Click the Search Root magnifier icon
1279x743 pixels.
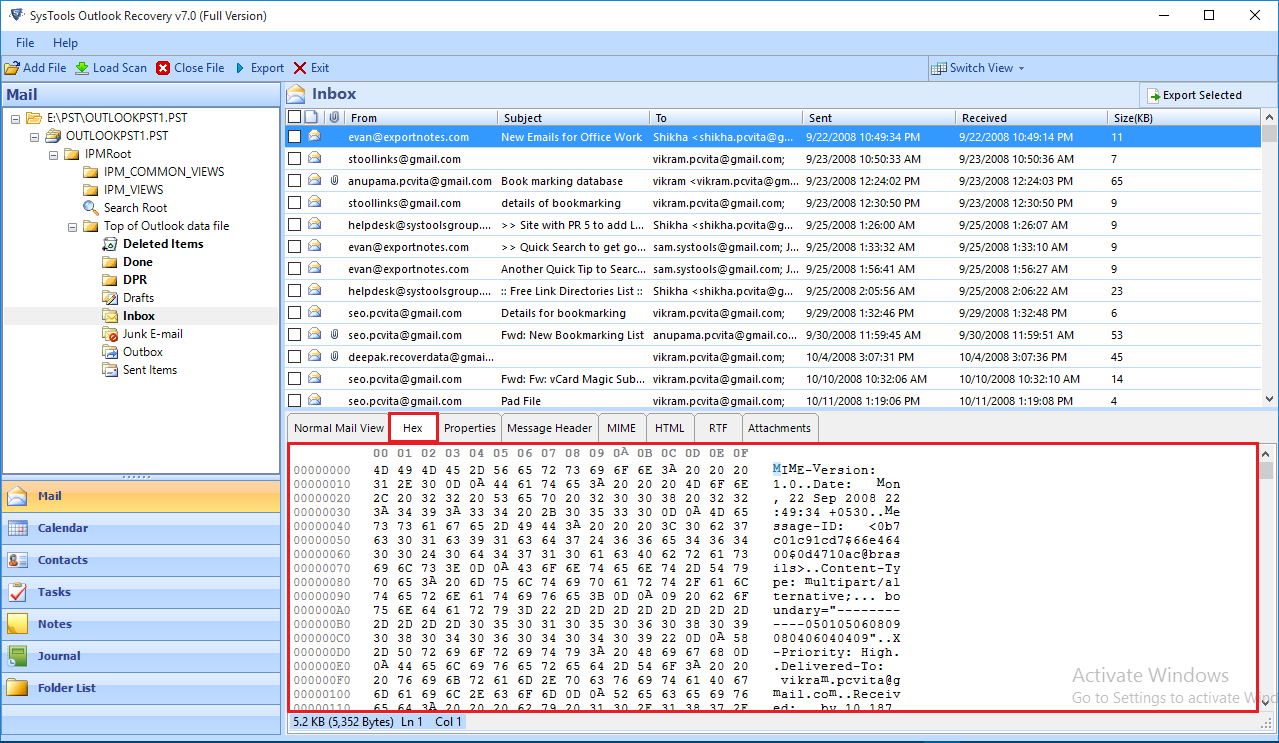tap(91, 208)
